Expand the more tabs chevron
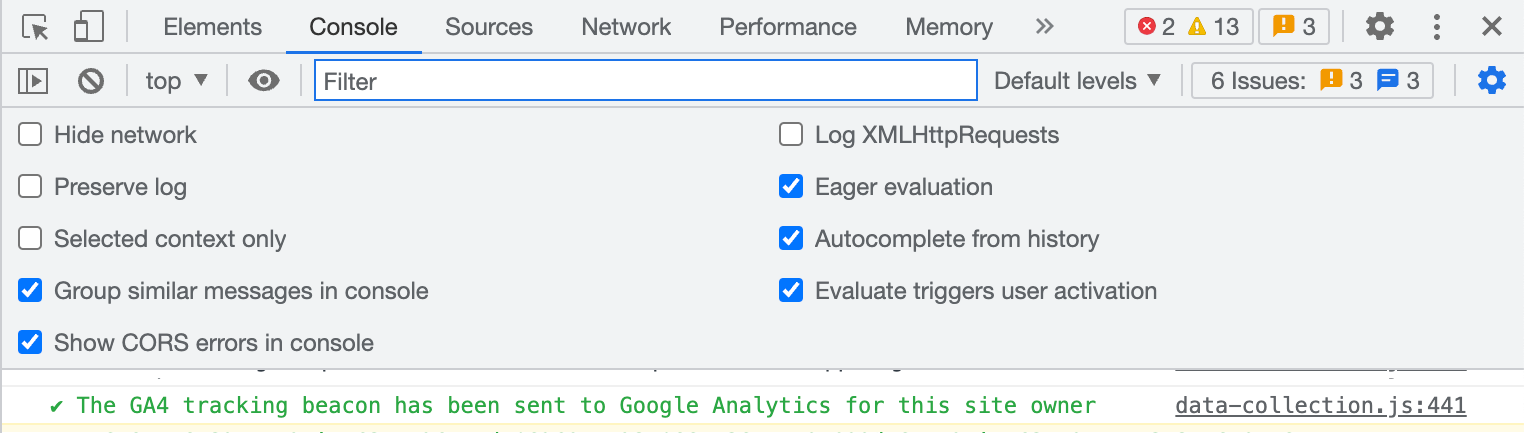1524x433 pixels. [x=1045, y=27]
